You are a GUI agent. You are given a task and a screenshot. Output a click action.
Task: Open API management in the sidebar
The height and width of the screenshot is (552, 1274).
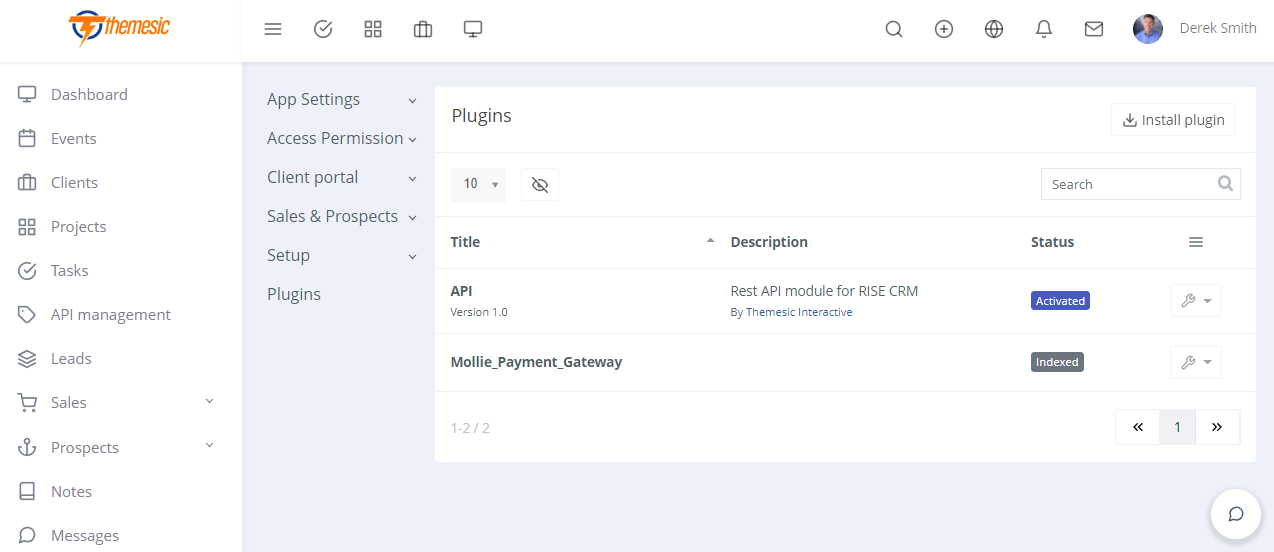coord(110,314)
